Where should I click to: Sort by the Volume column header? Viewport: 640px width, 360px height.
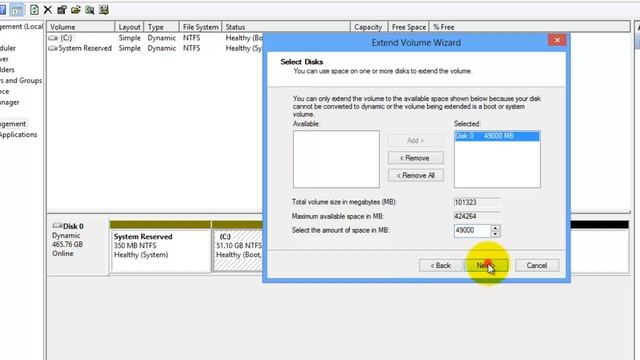pos(81,27)
